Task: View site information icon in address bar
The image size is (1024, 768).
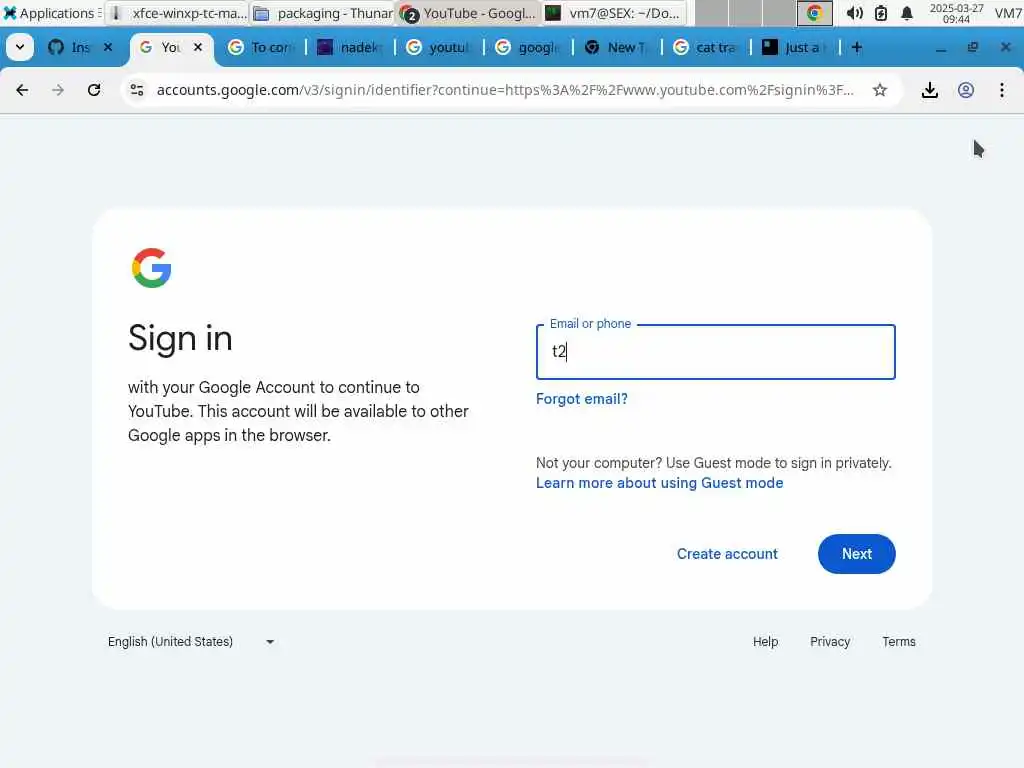Action: (x=137, y=90)
